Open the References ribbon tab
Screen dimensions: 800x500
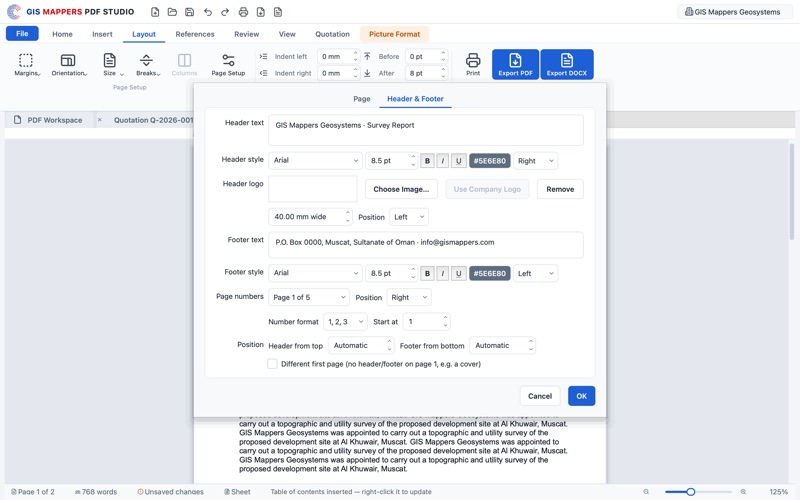tap(195, 34)
